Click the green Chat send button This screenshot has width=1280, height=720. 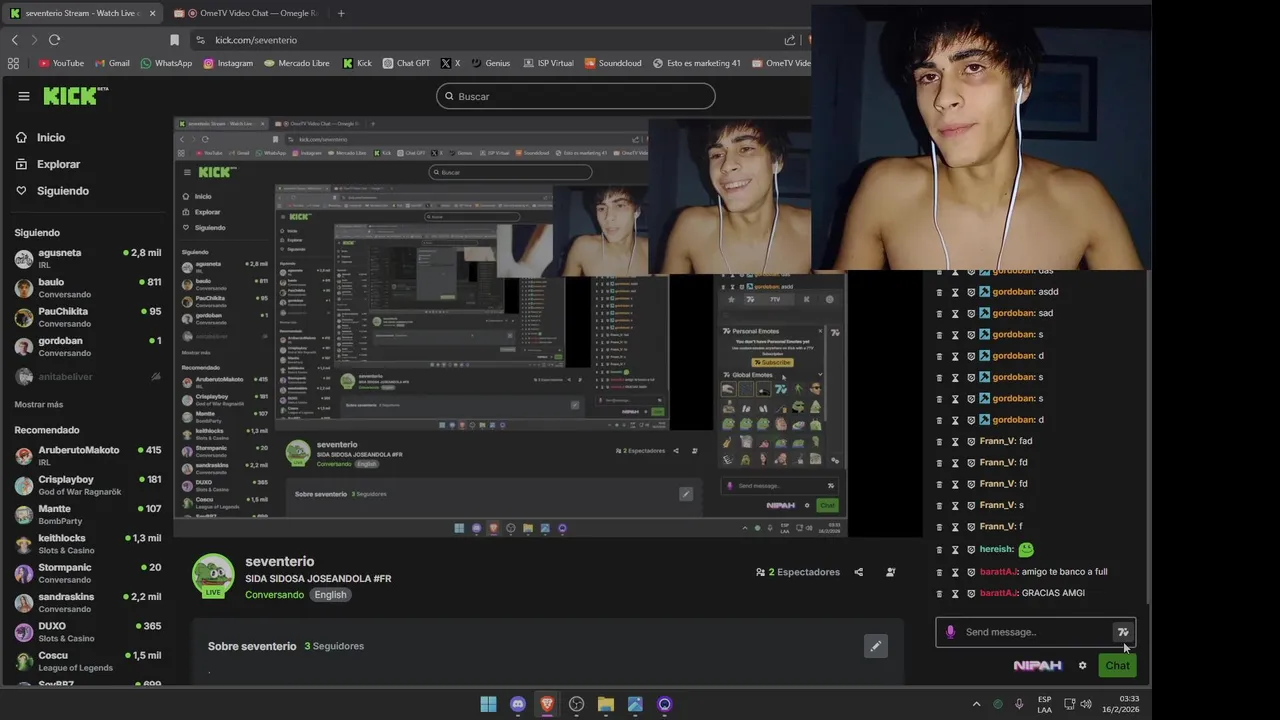(1117, 665)
